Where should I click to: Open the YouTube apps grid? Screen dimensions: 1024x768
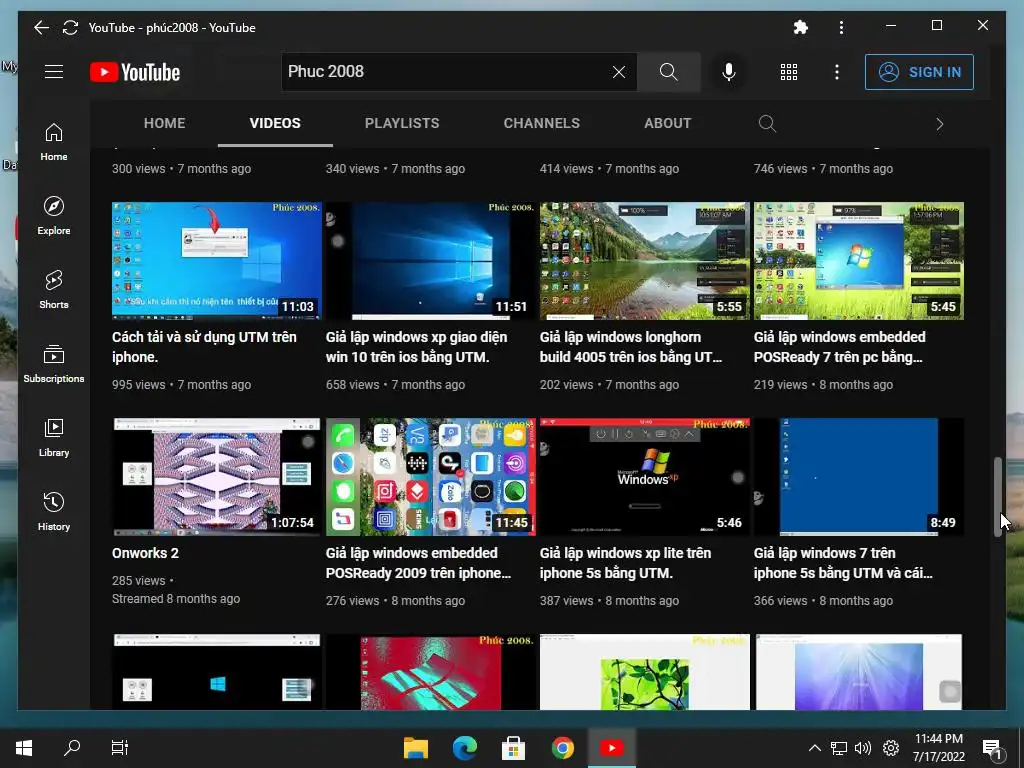pos(789,72)
